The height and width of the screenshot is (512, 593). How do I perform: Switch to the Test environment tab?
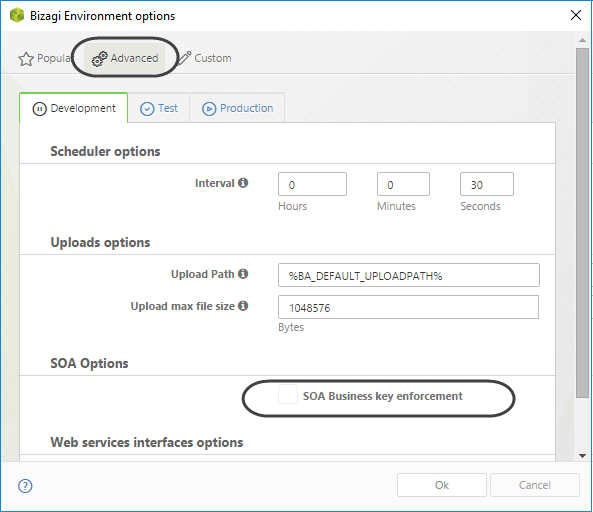coord(159,108)
